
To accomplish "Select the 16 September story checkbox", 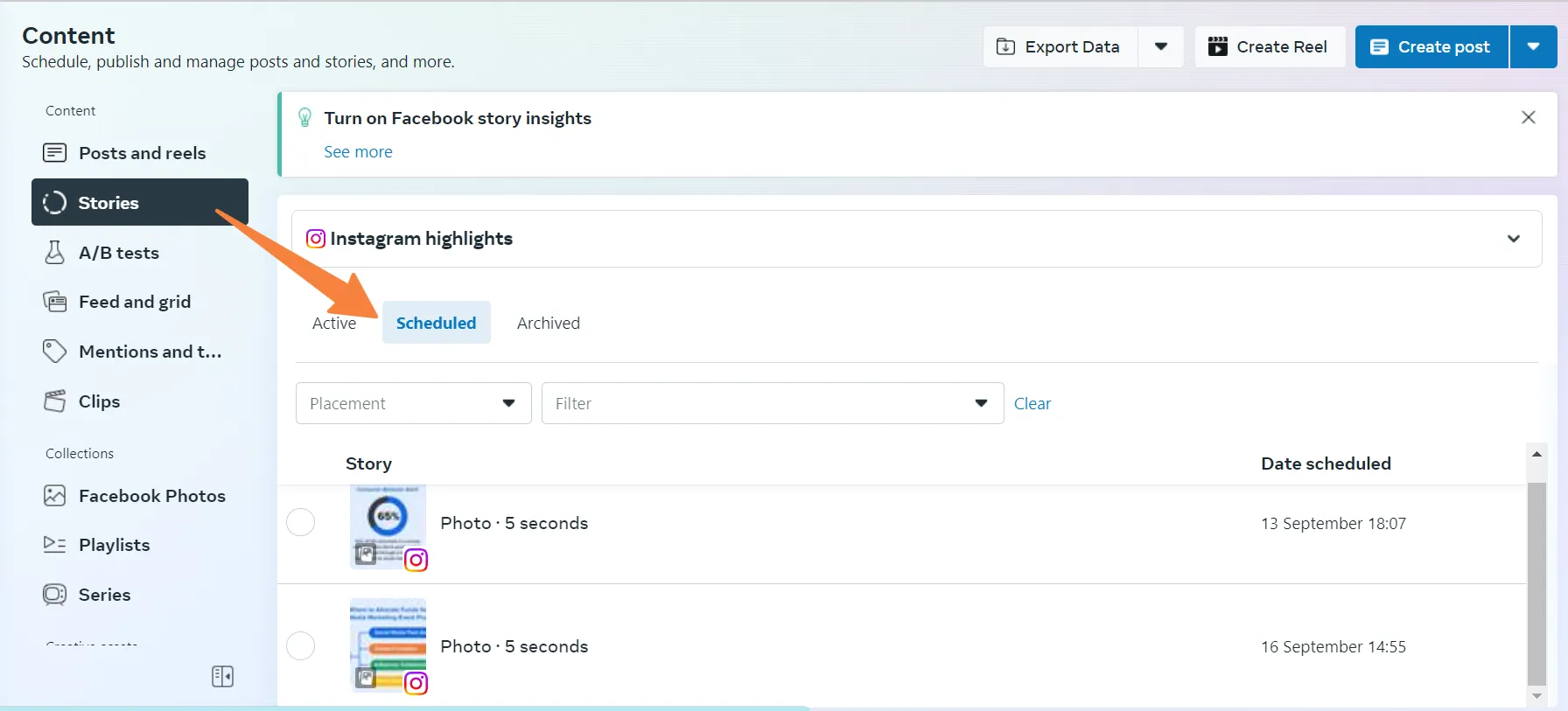I will click(301, 645).
